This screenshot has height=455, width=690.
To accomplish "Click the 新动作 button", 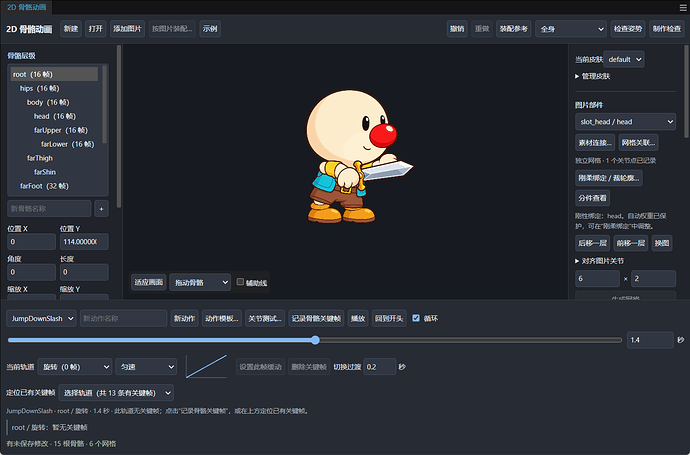I will [x=184, y=318].
